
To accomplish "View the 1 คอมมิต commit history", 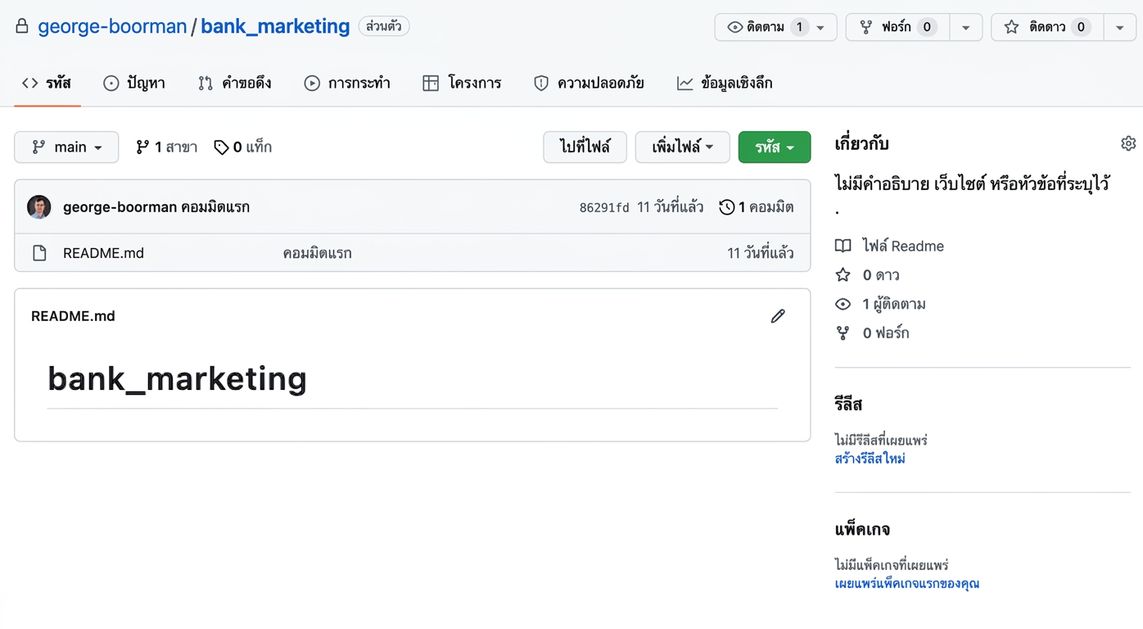I will (x=756, y=207).
